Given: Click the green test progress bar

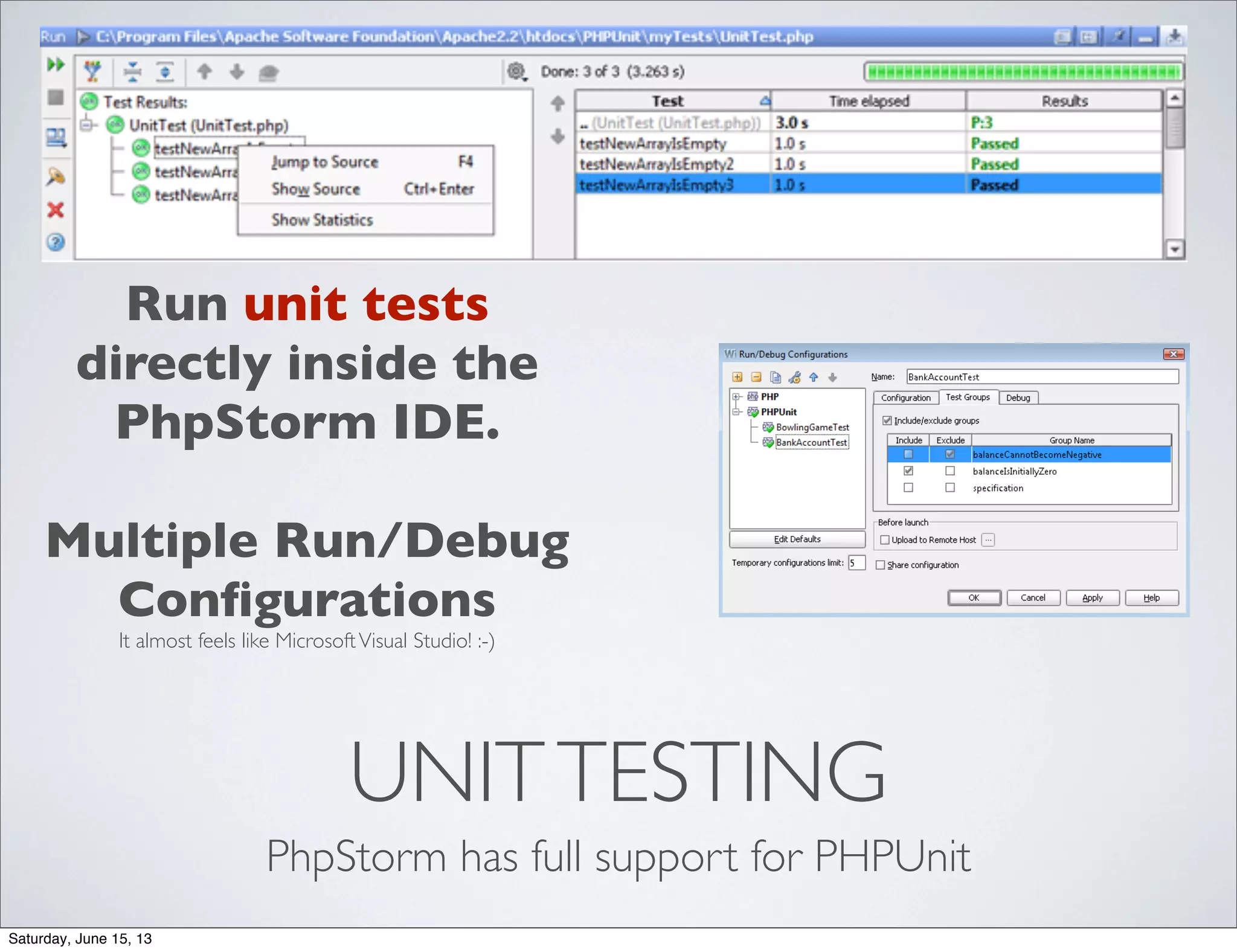Looking at the screenshot, I should click(1023, 72).
